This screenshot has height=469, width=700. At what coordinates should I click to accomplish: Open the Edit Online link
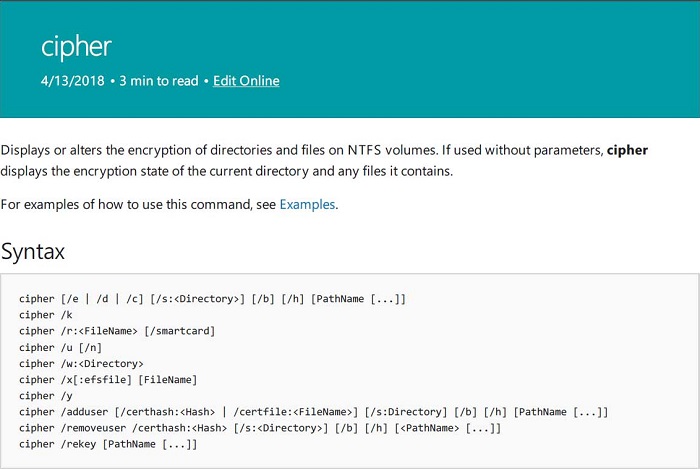click(246, 81)
